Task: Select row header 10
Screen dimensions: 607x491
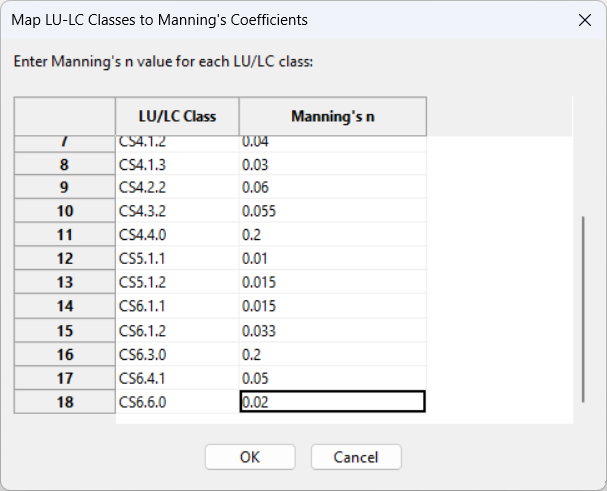Action: coord(65,211)
